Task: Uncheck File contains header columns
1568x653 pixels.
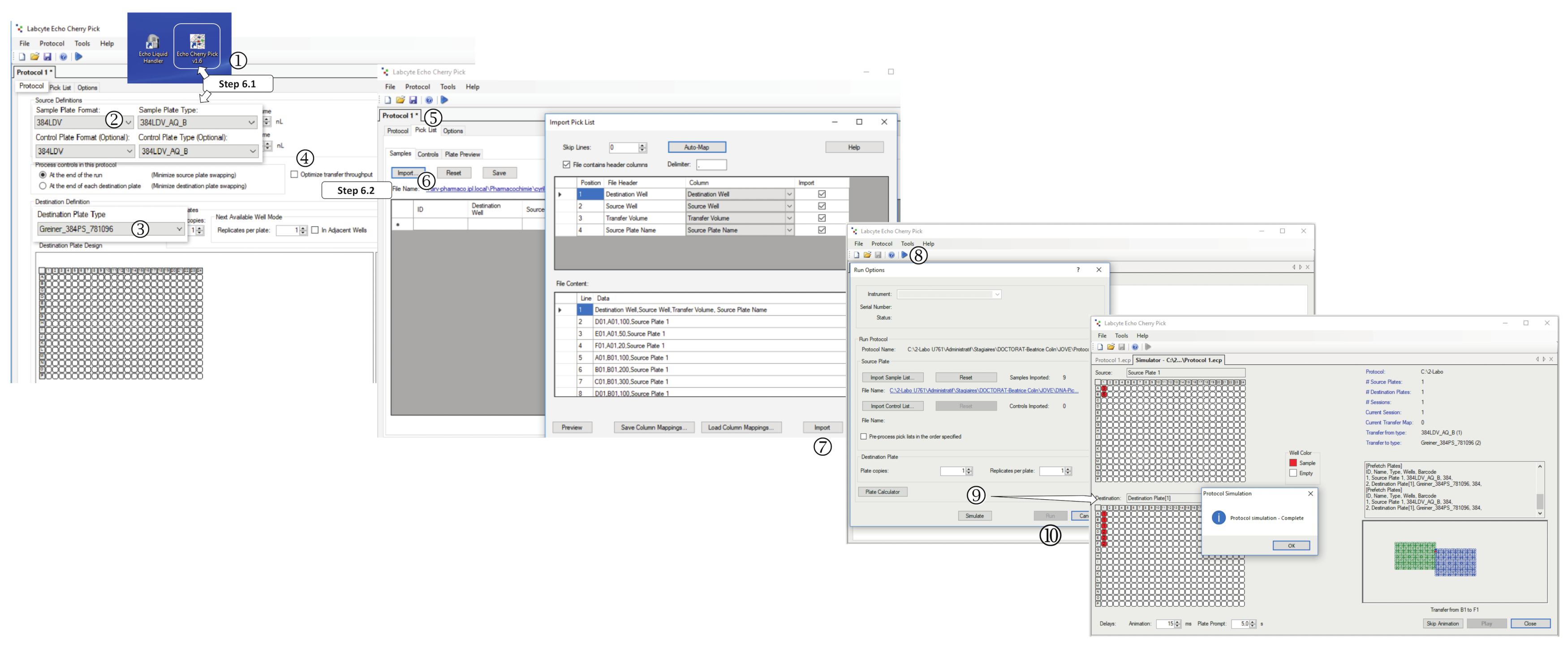Action: click(x=567, y=164)
